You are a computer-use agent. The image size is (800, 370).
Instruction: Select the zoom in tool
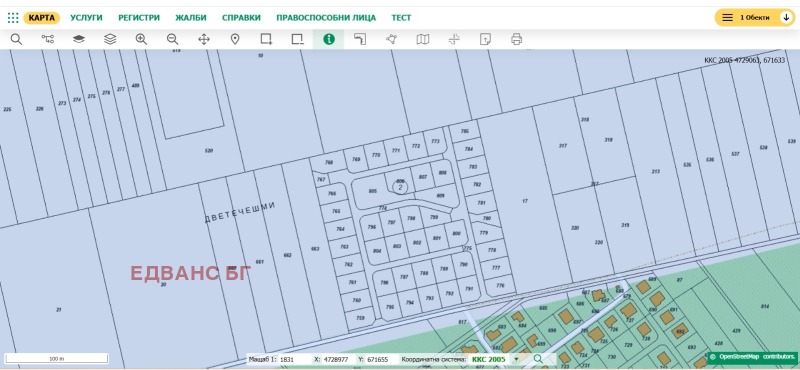(x=141, y=39)
